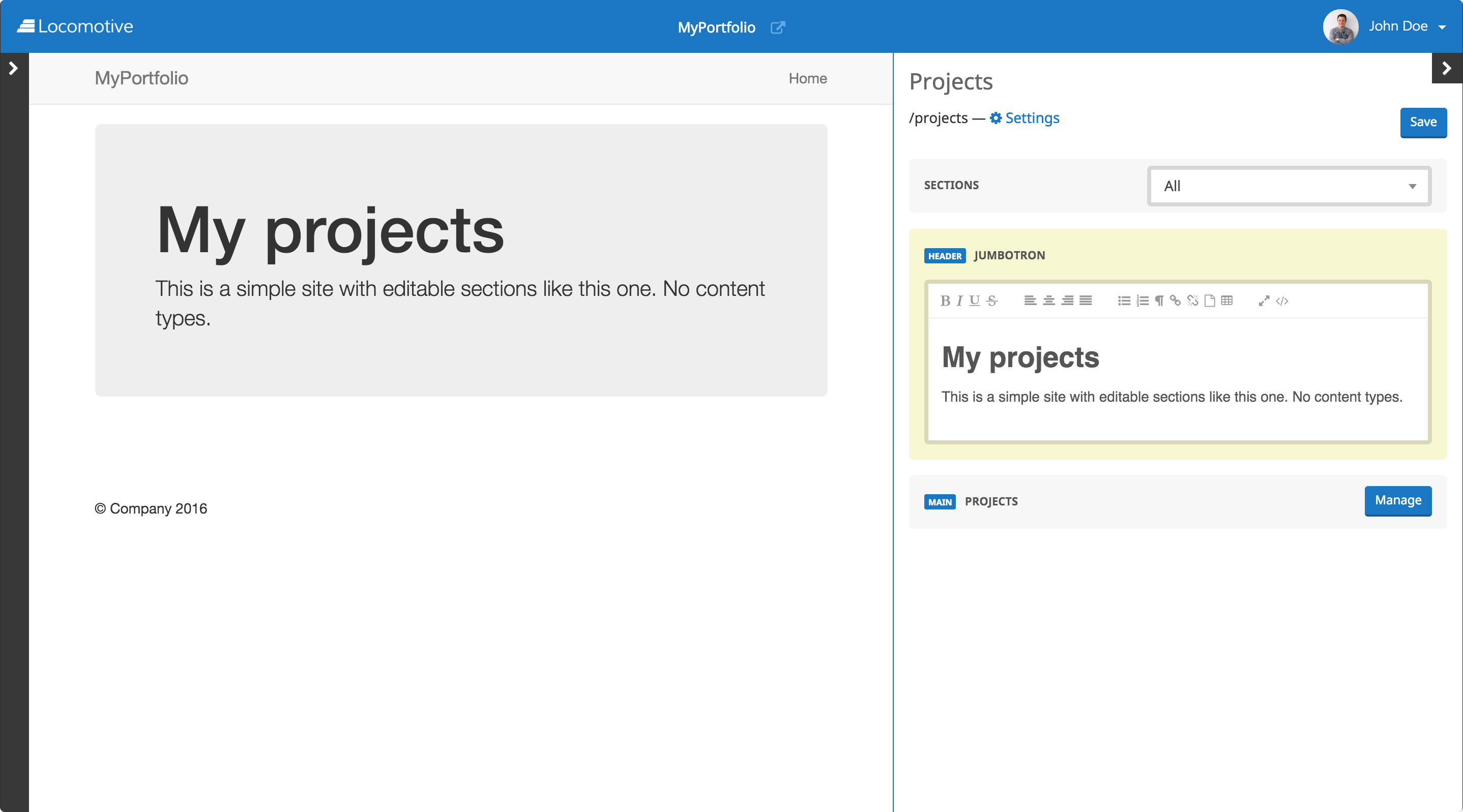The width and height of the screenshot is (1463, 812).
Task: Apply strikethrough in the editor toolbar
Action: click(x=991, y=301)
